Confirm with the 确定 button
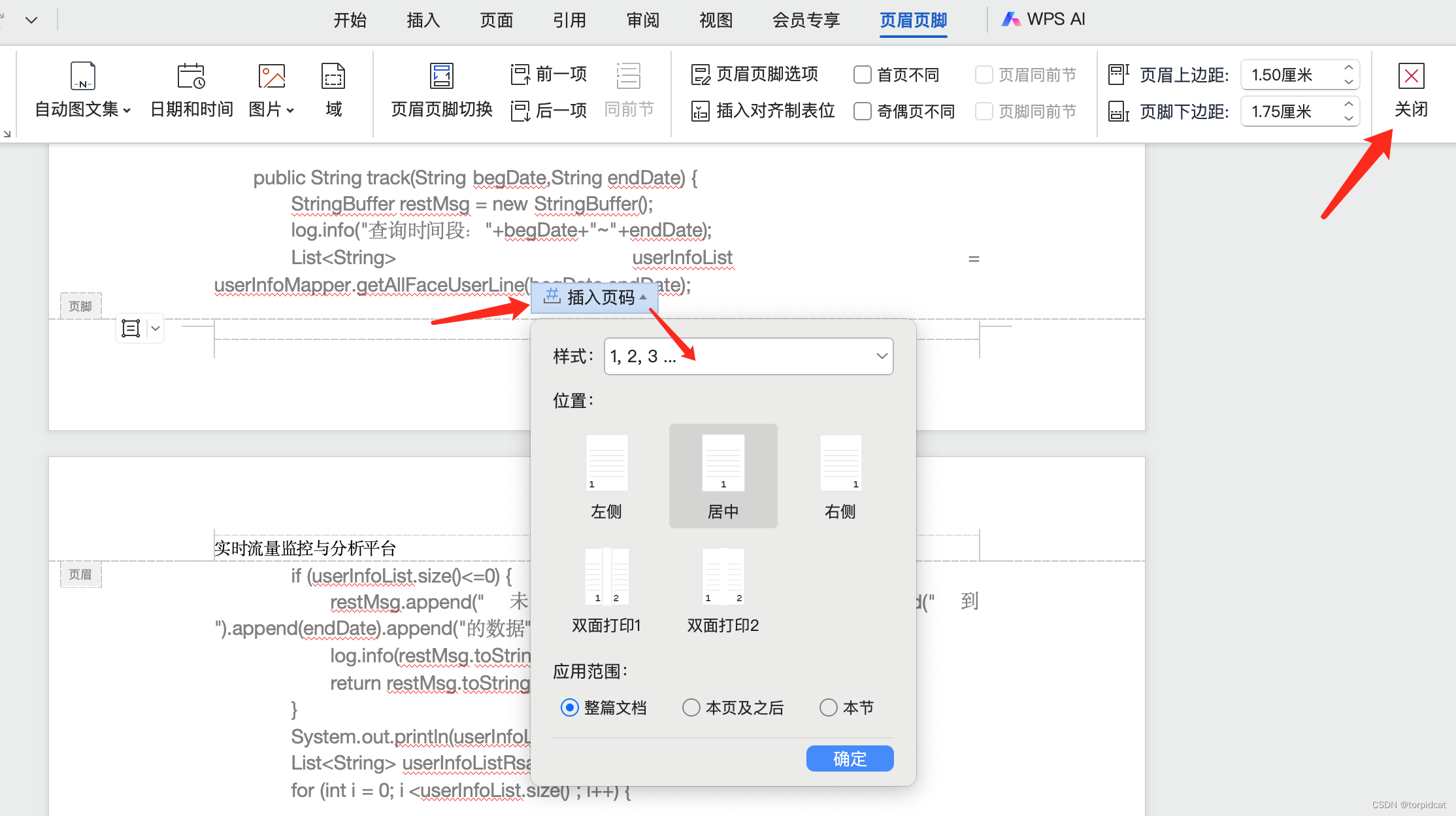 [850, 758]
